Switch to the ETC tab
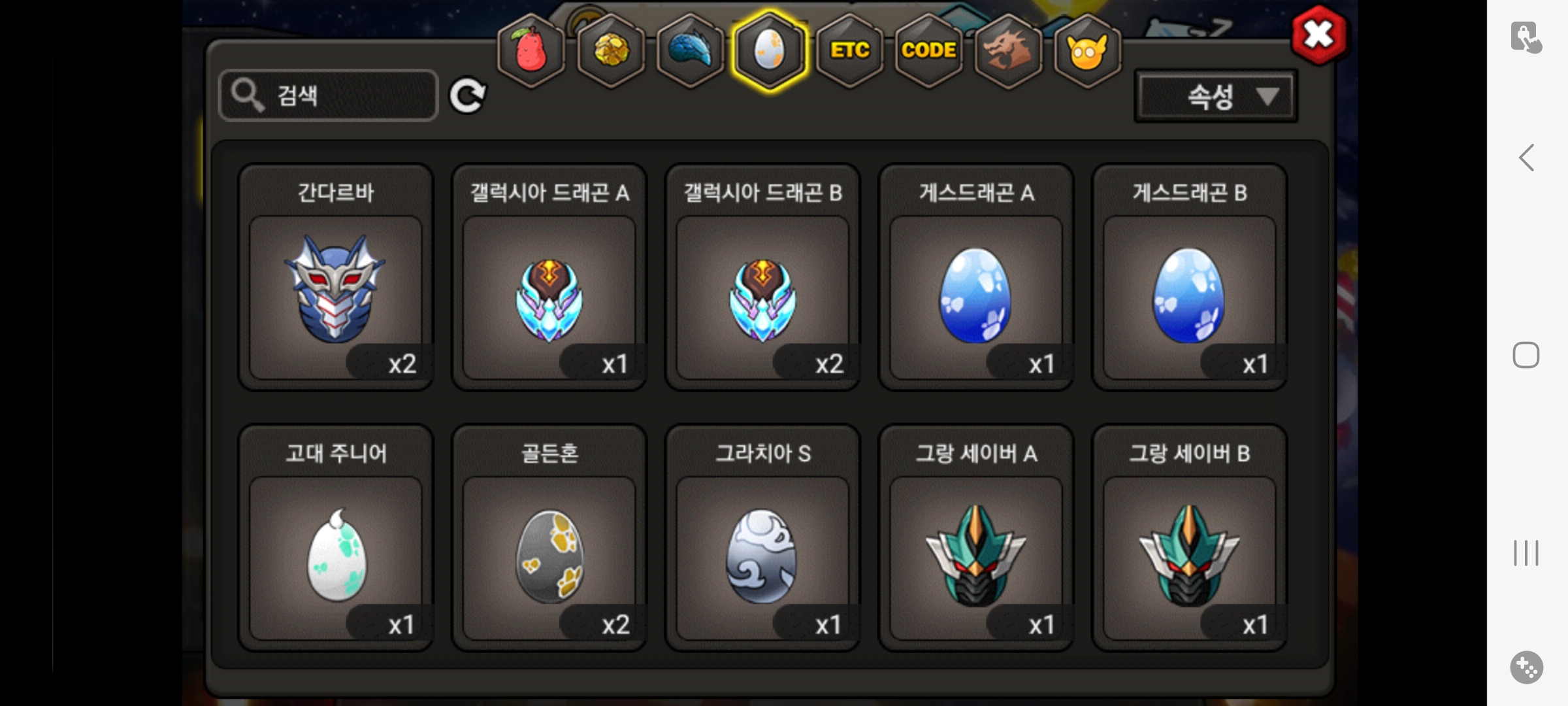Viewport: 1568px width, 706px height. click(849, 51)
